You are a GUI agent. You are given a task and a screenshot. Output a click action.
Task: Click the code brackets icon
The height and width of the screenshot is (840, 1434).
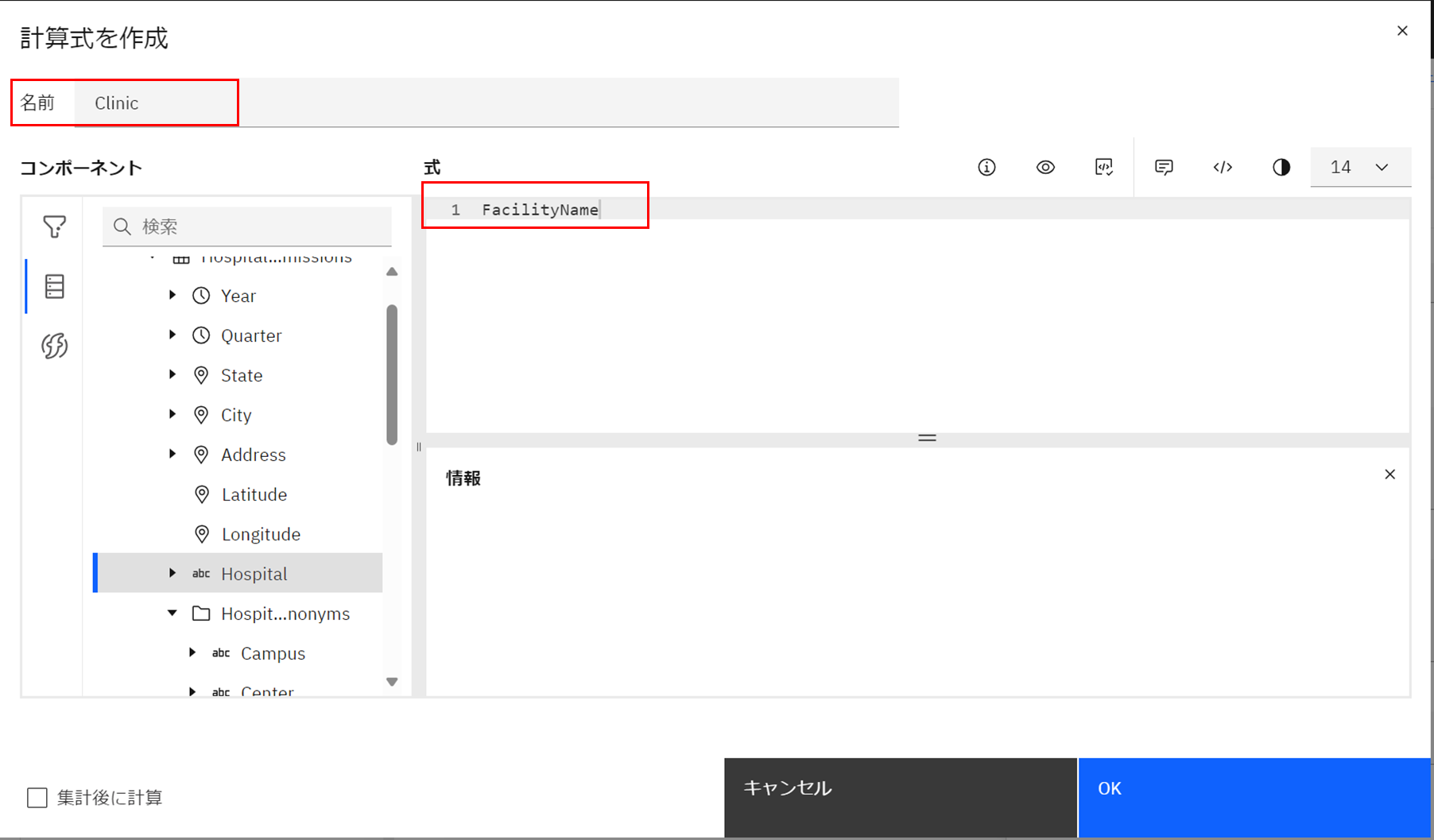(1223, 167)
